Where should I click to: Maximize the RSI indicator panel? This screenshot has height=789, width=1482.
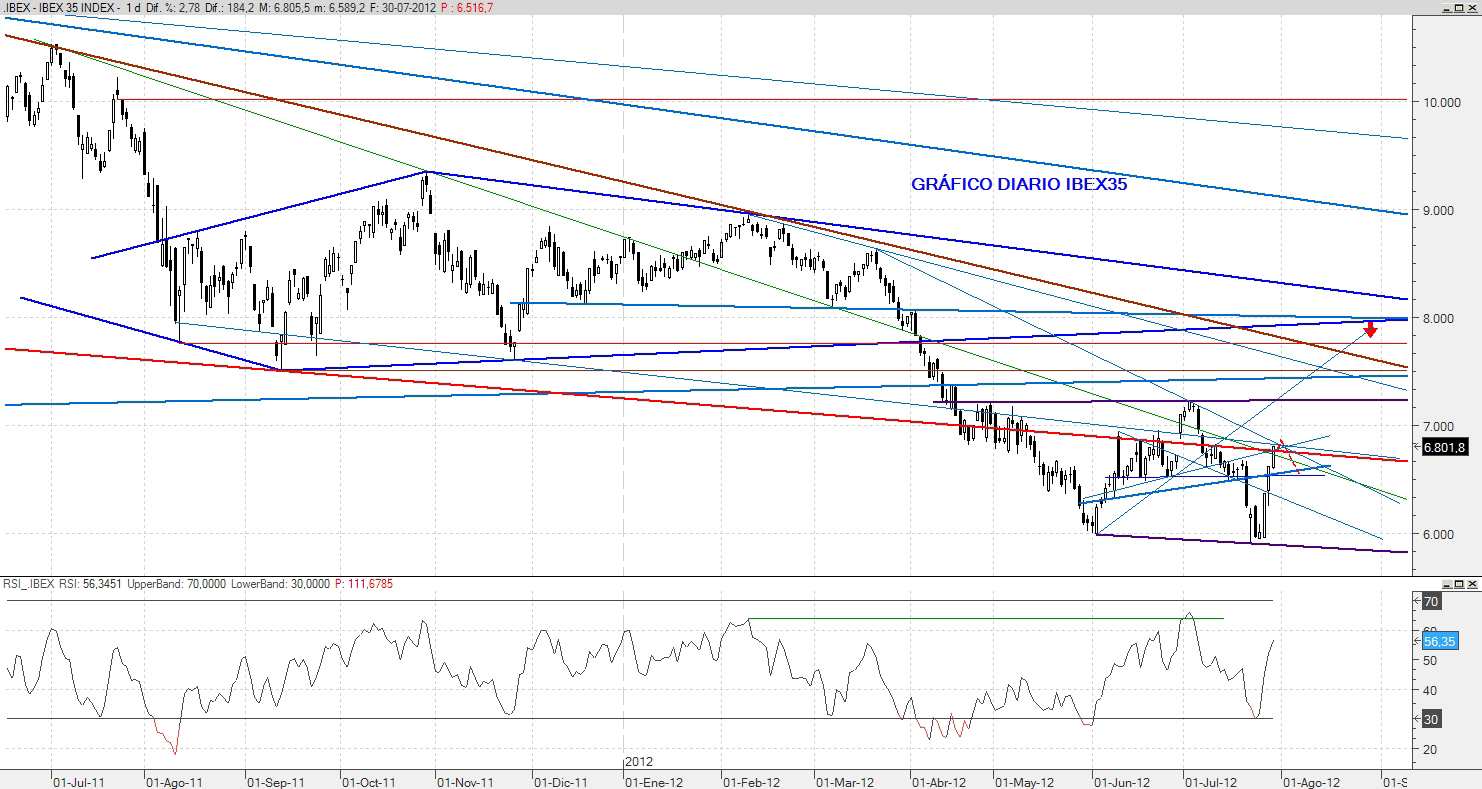1459,583
